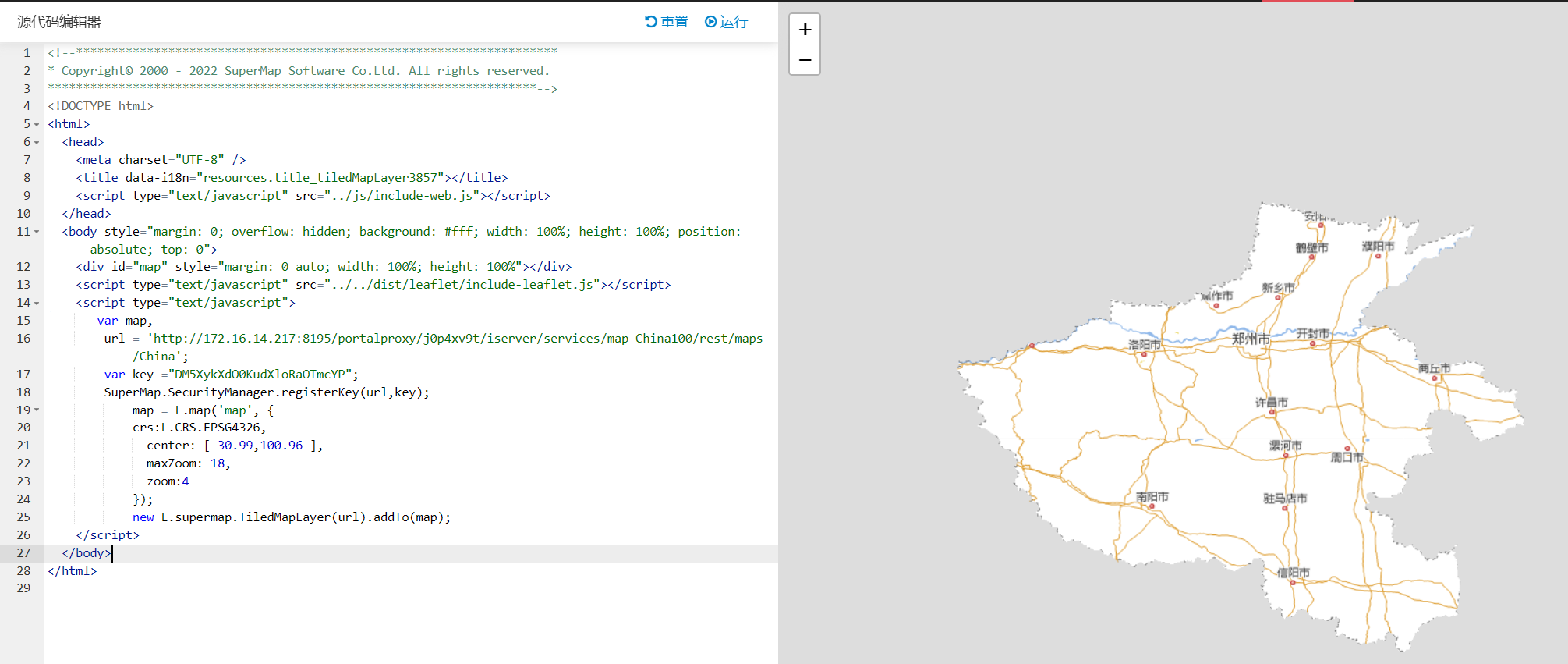Click the 濮阳市 label on the map
The width and height of the screenshot is (1568, 664).
point(1378,247)
